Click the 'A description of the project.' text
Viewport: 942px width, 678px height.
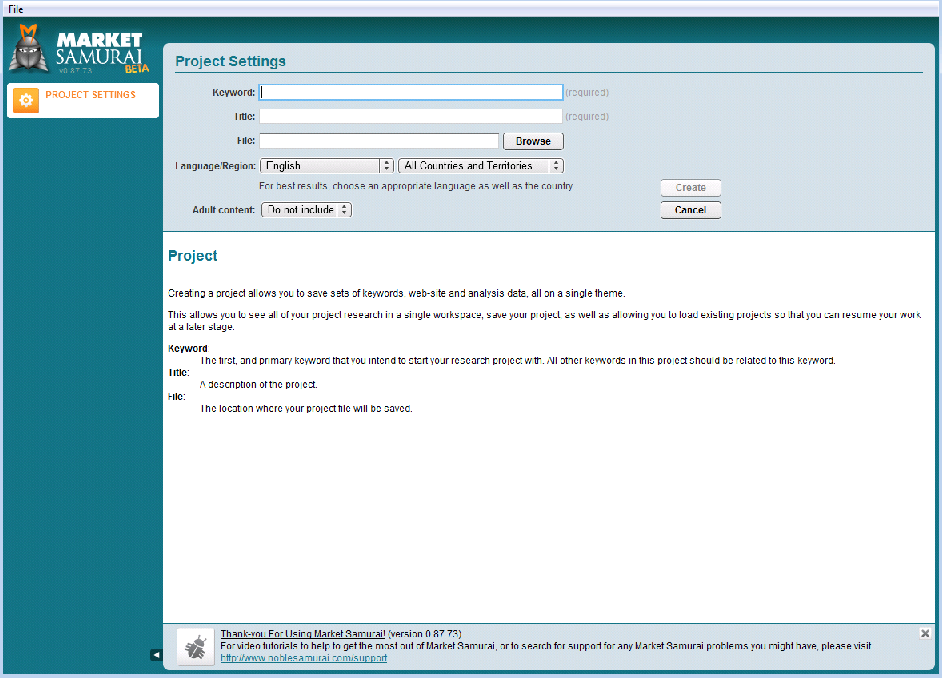(x=259, y=384)
